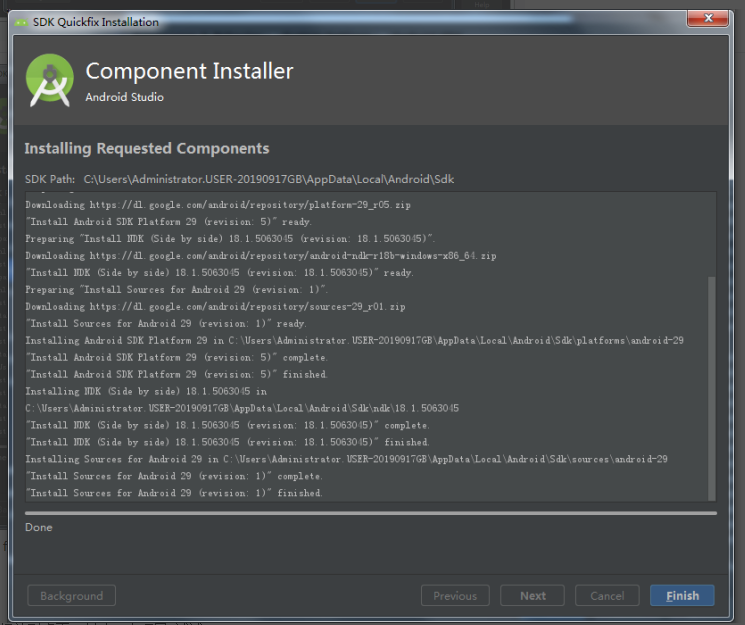Click the Finish button

point(682,596)
